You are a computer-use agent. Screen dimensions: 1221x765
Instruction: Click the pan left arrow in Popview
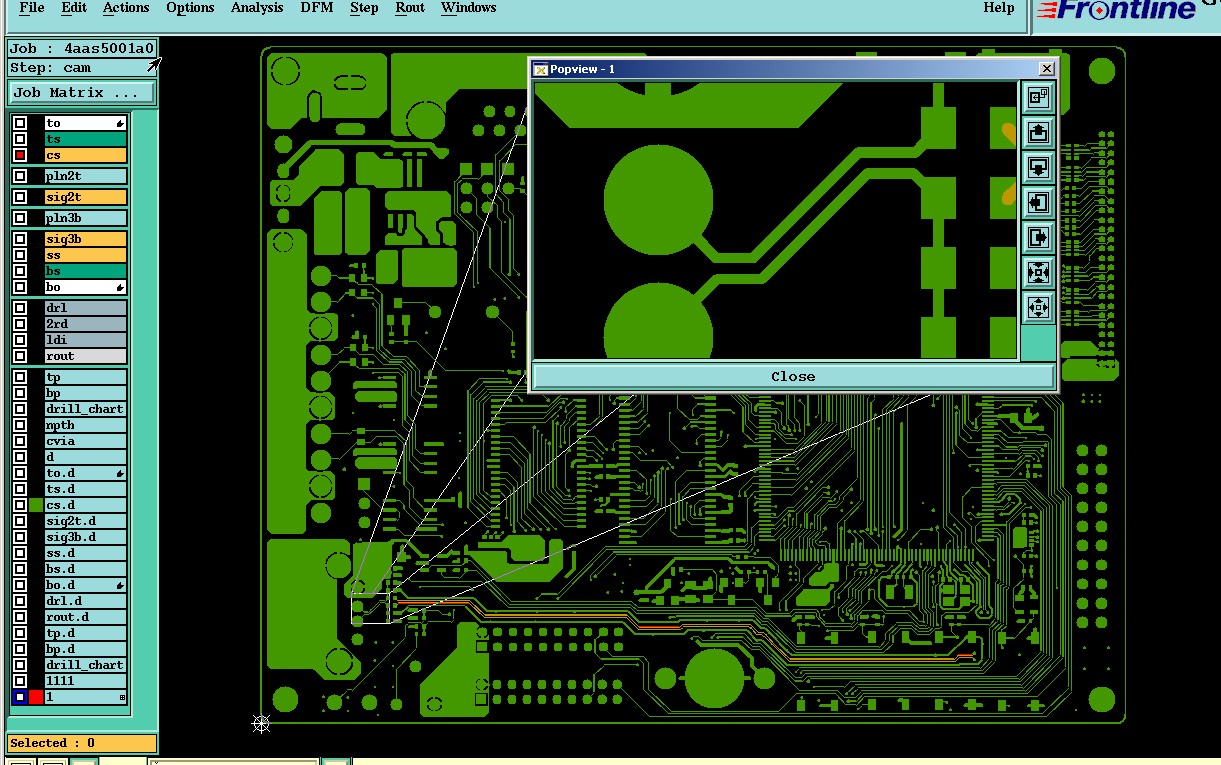coord(1038,202)
